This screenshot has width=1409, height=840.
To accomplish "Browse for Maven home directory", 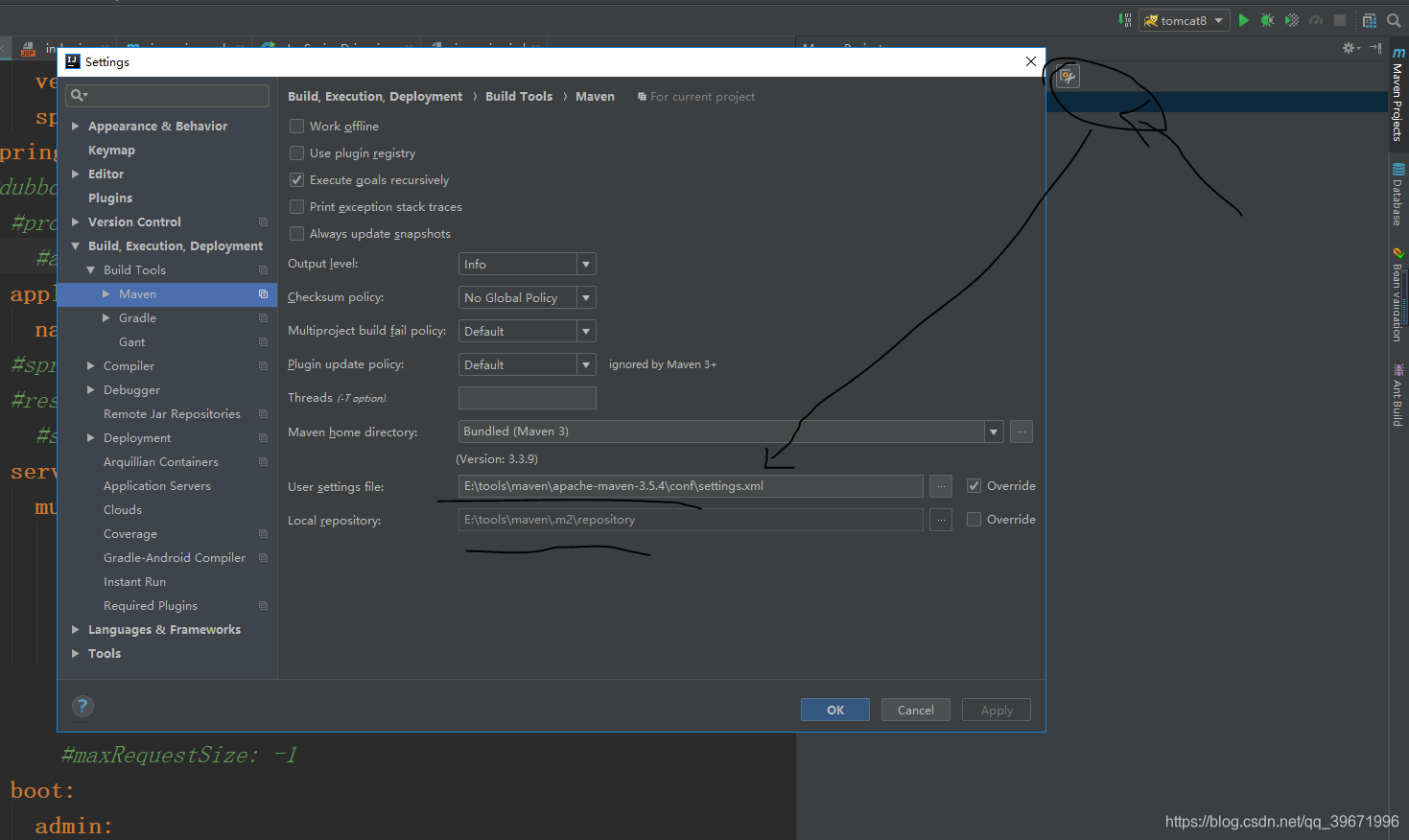I will click(1022, 432).
